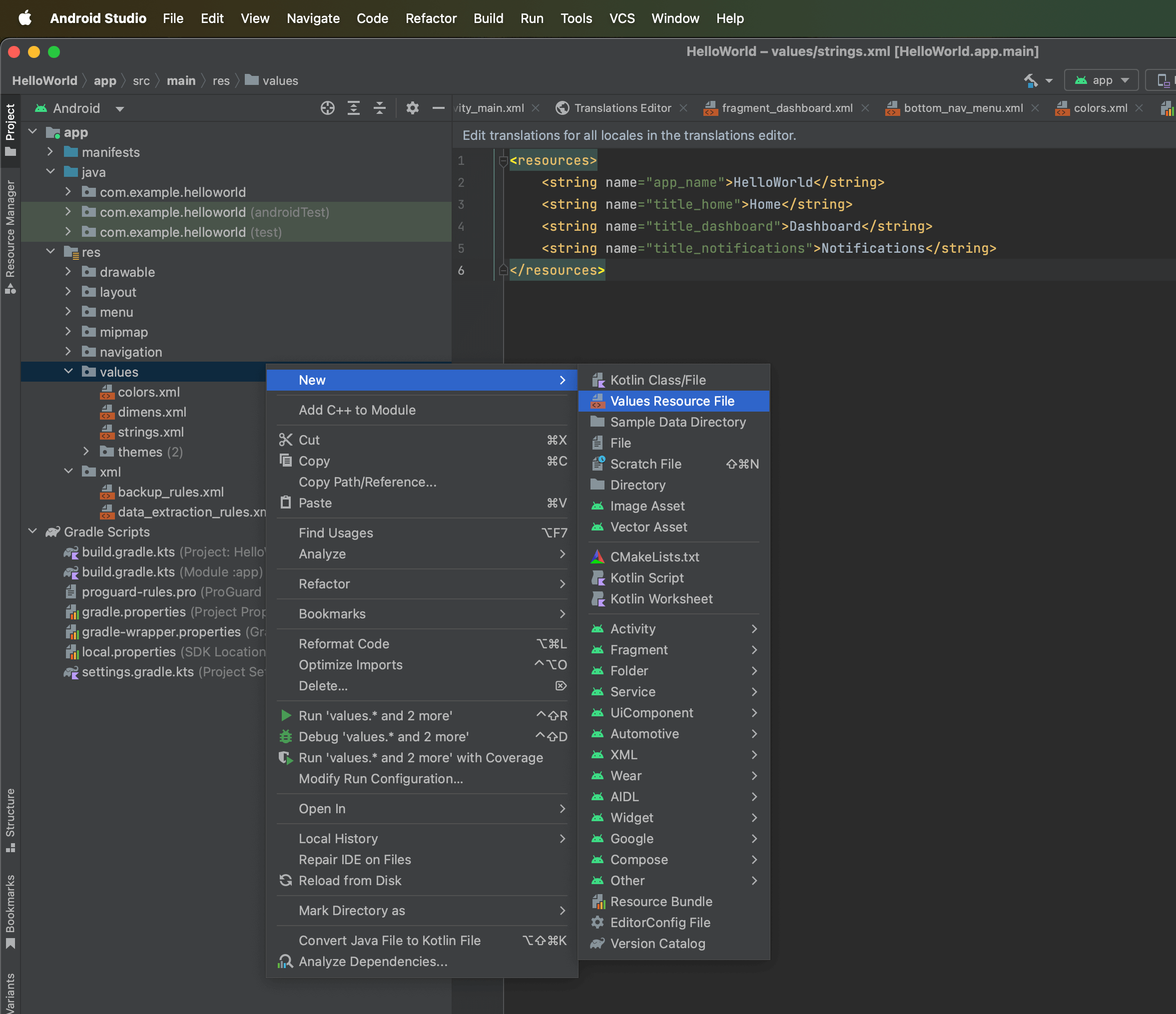Switch to the Translations Editor tab
This screenshot has height=1014, width=1176.
[622, 108]
